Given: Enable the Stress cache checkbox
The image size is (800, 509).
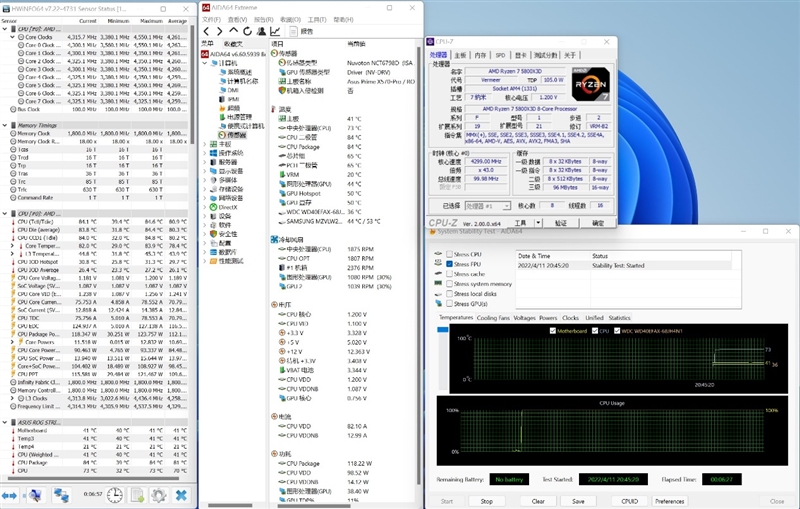Looking at the screenshot, I should 449,274.
